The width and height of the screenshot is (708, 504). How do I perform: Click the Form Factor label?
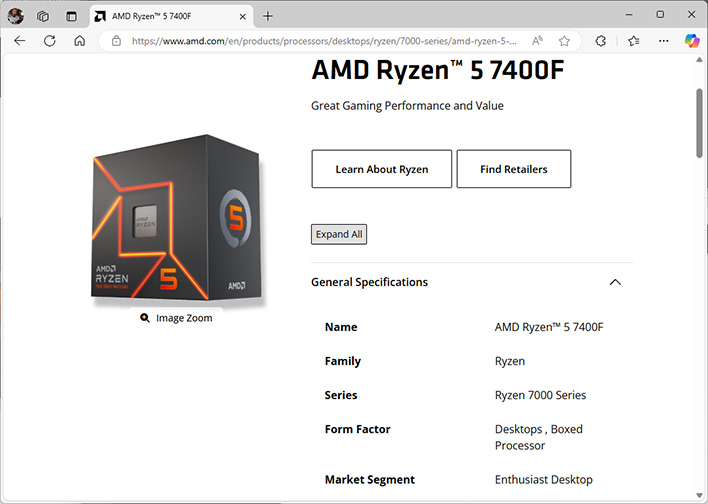coord(358,429)
